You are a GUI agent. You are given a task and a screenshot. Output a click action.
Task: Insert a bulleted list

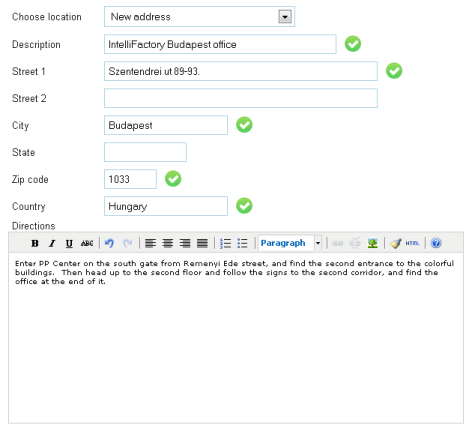tap(243, 243)
